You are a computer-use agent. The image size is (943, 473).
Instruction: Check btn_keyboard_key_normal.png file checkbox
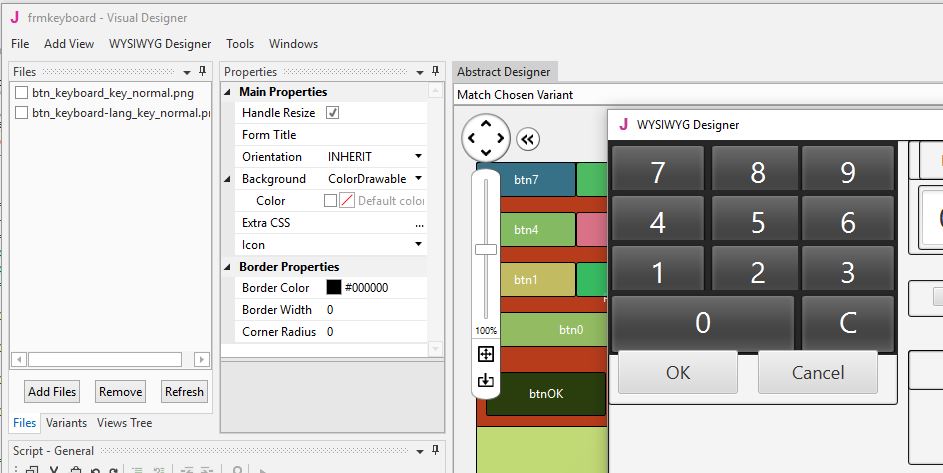(x=22, y=93)
